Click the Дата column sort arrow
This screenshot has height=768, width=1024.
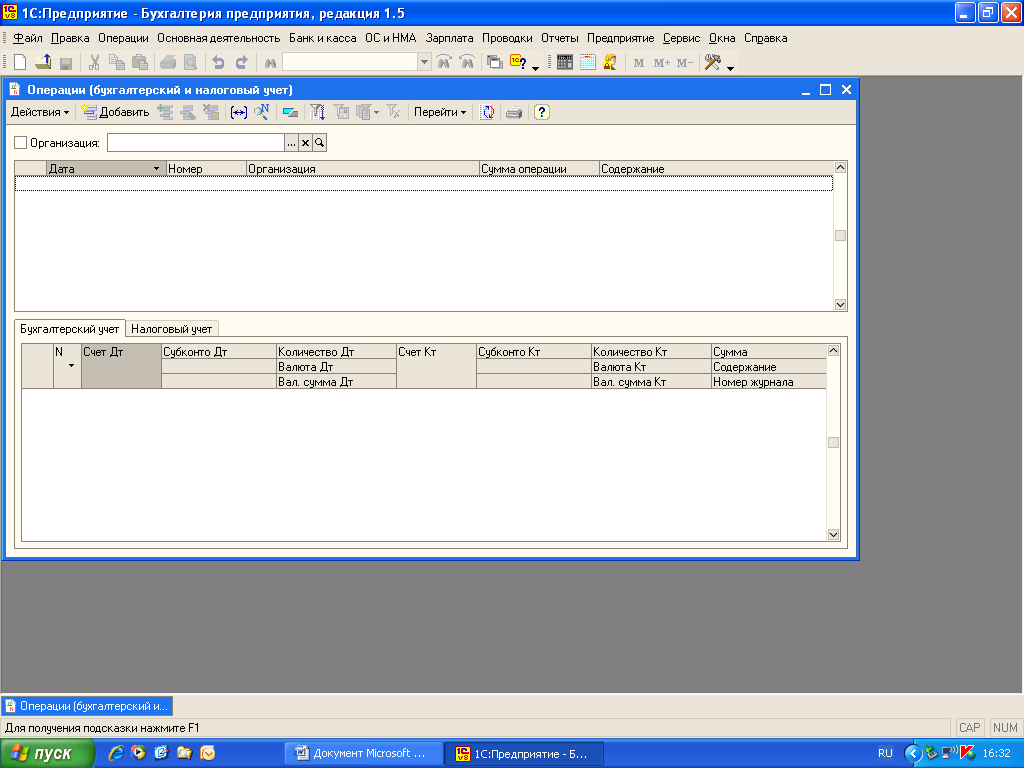156,168
